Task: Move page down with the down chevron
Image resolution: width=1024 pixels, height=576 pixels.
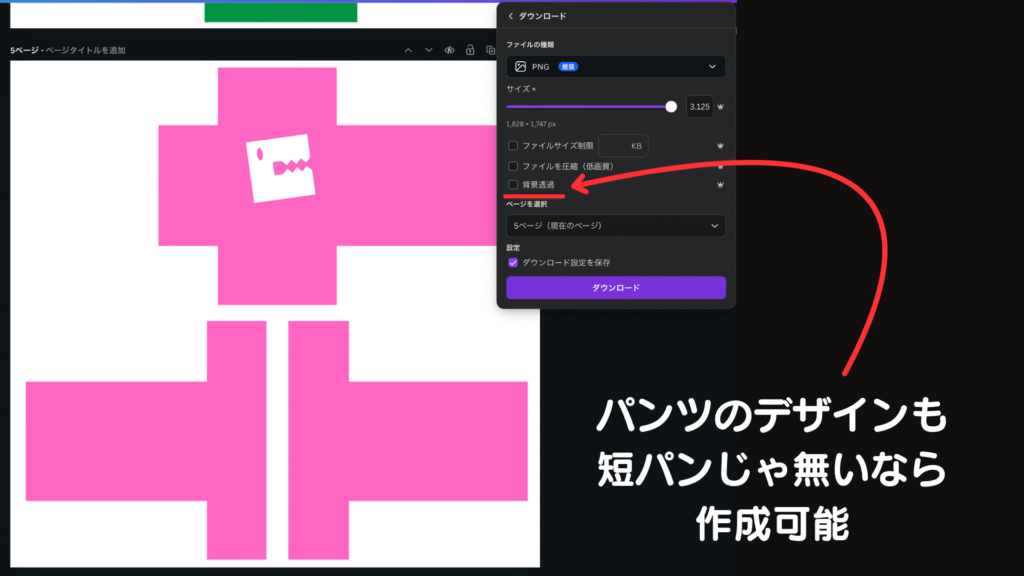Action: [429, 50]
